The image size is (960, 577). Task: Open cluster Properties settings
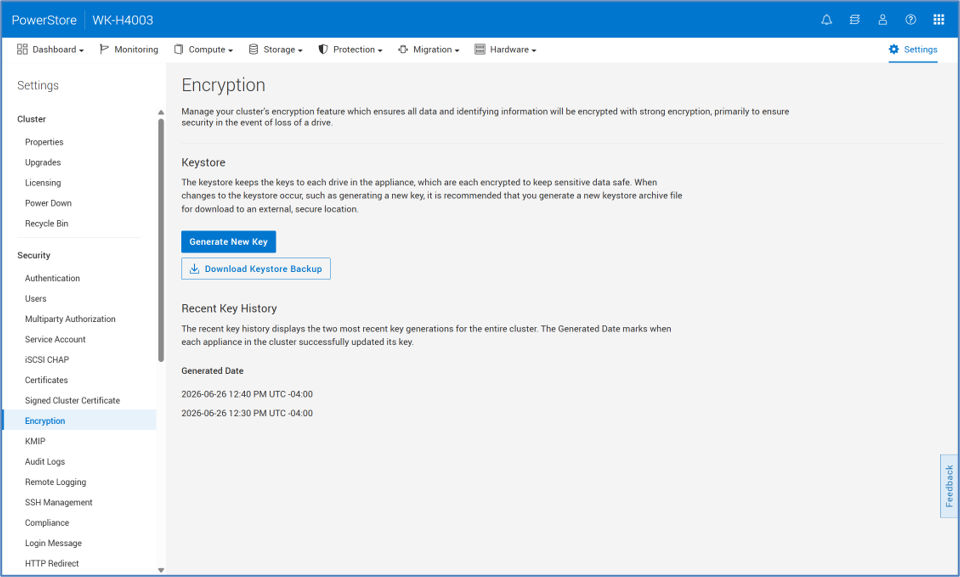pyautogui.click(x=44, y=141)
